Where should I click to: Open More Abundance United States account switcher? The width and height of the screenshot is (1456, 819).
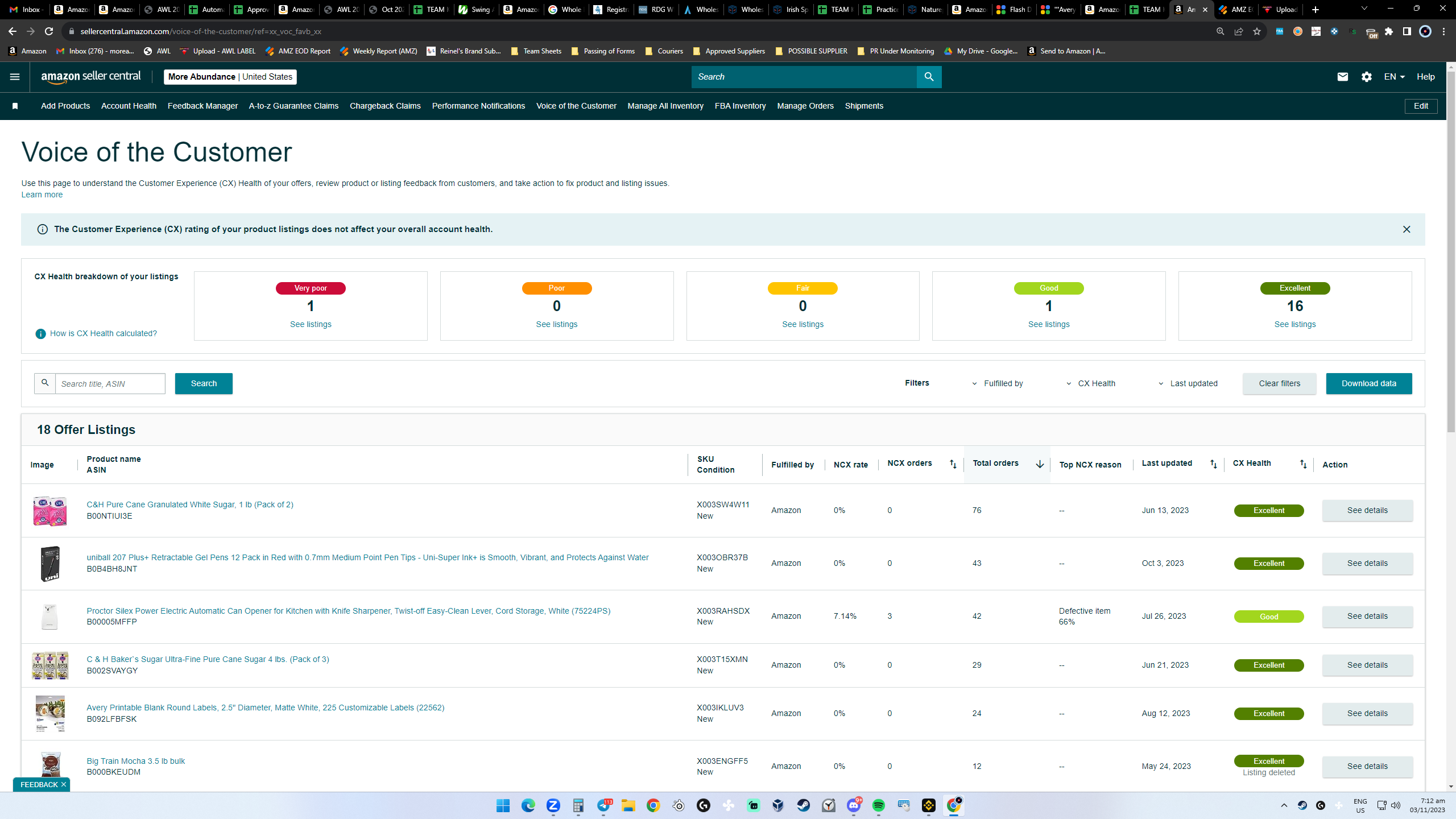[x=230, y=77]
